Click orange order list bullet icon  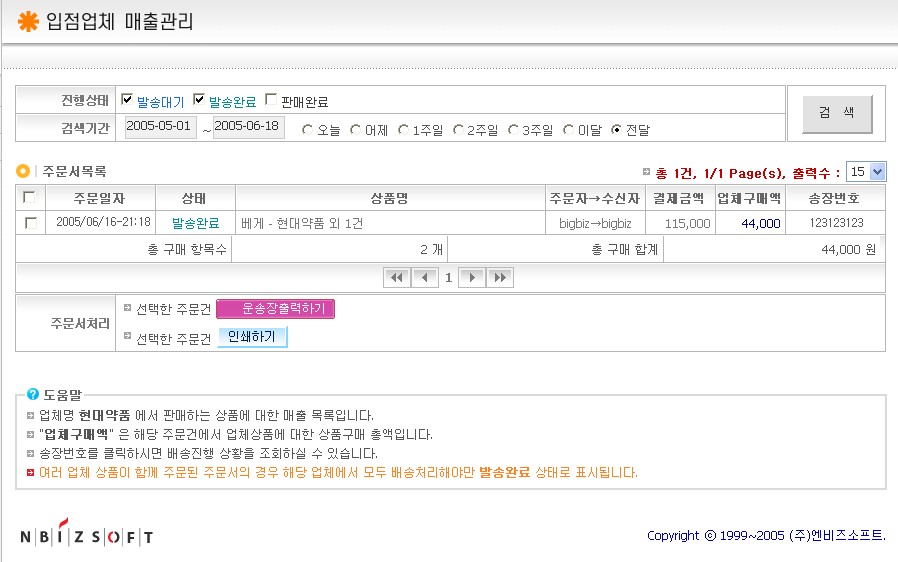coord(23,171)
